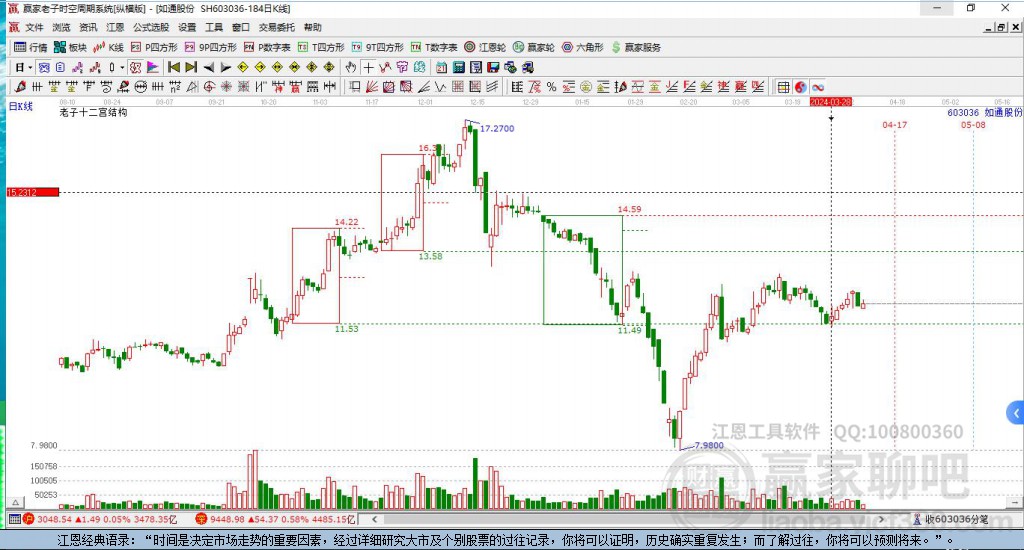Open the 公式选股 menu
1024x550 pixels.
[x=151, y=27]
